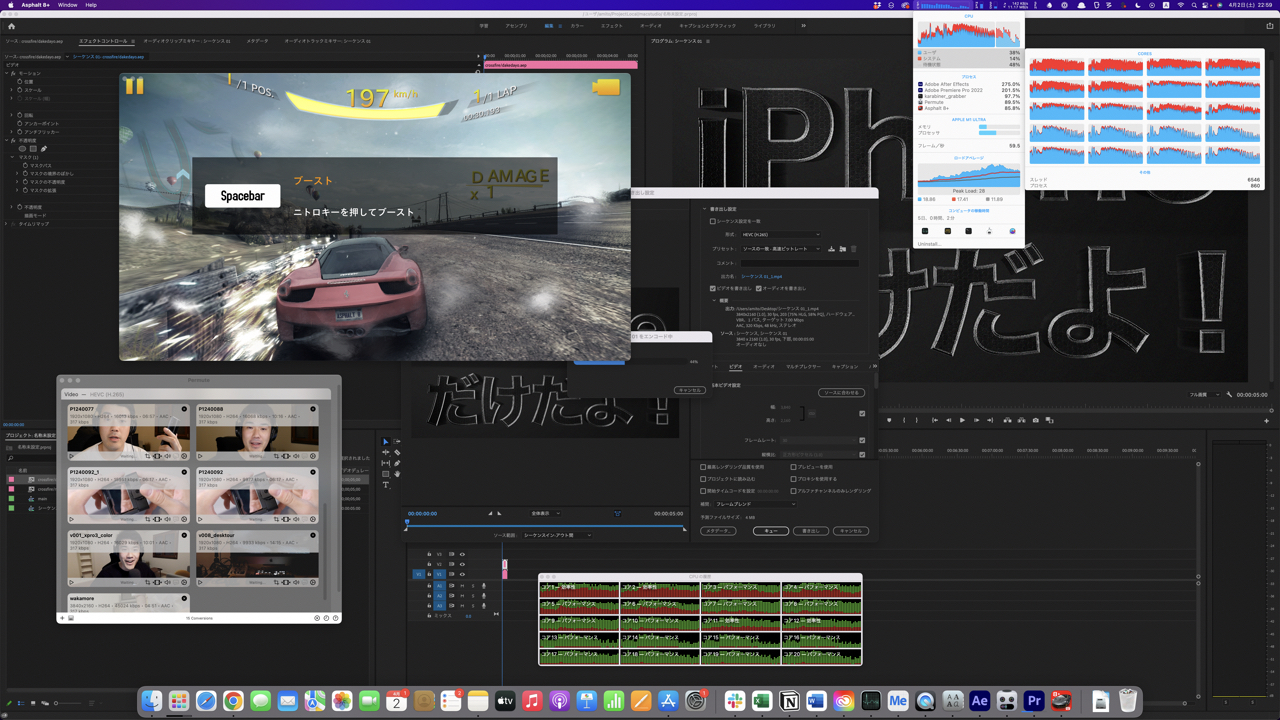
Task: Enable 最高レンダリング品質を使用 checkbox
Action: click(x=703, y=467)
